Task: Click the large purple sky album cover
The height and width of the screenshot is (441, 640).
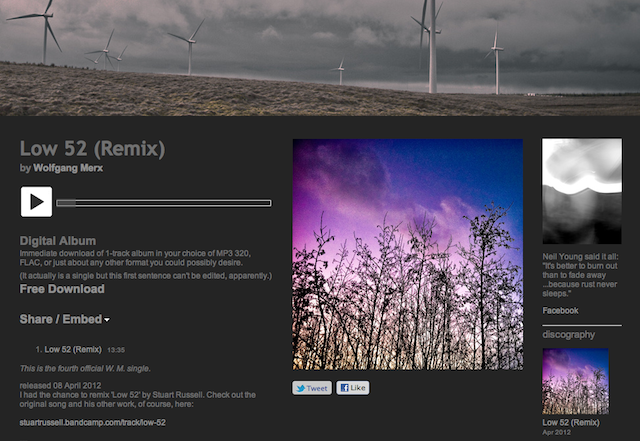Action: 408,254
